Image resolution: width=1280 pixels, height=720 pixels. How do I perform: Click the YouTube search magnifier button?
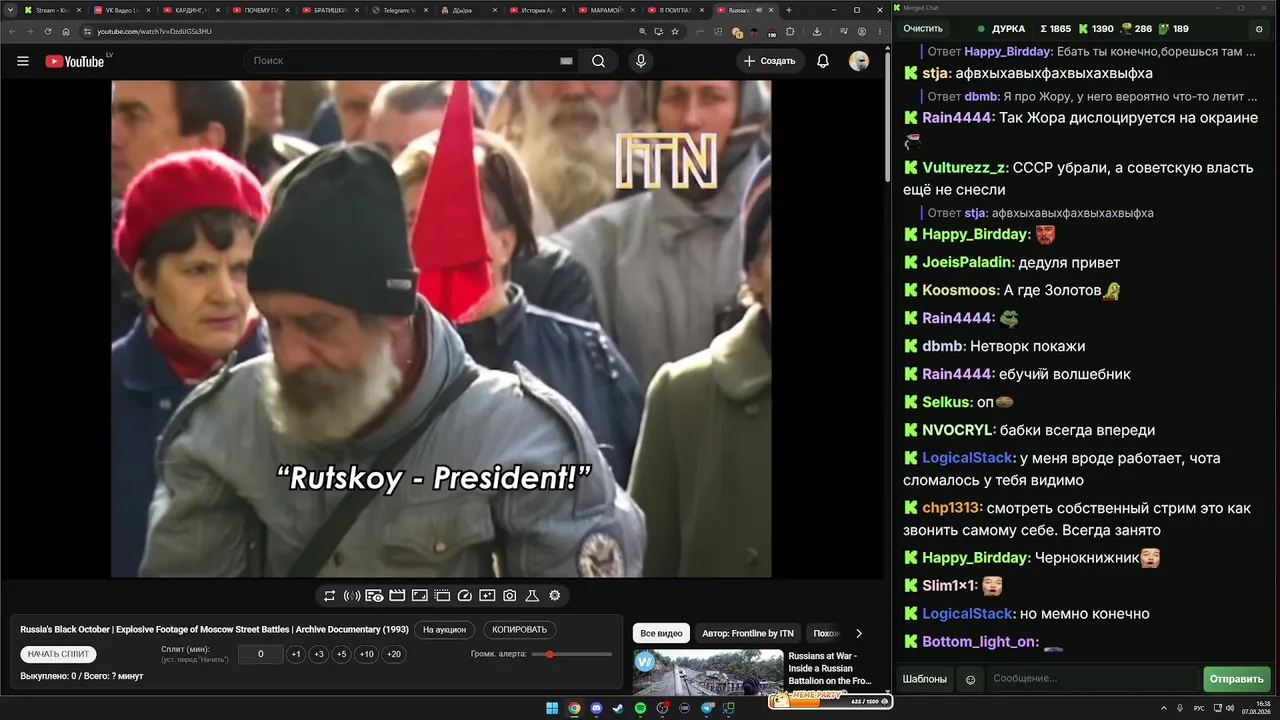[598, 61]
